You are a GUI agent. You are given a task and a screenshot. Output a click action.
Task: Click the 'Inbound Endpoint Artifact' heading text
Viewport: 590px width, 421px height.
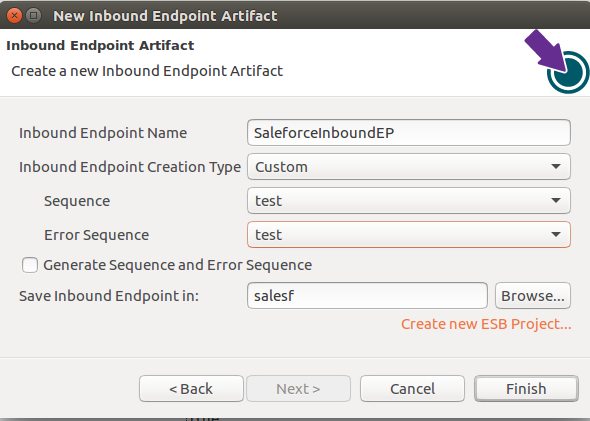[x=100, y=46]
